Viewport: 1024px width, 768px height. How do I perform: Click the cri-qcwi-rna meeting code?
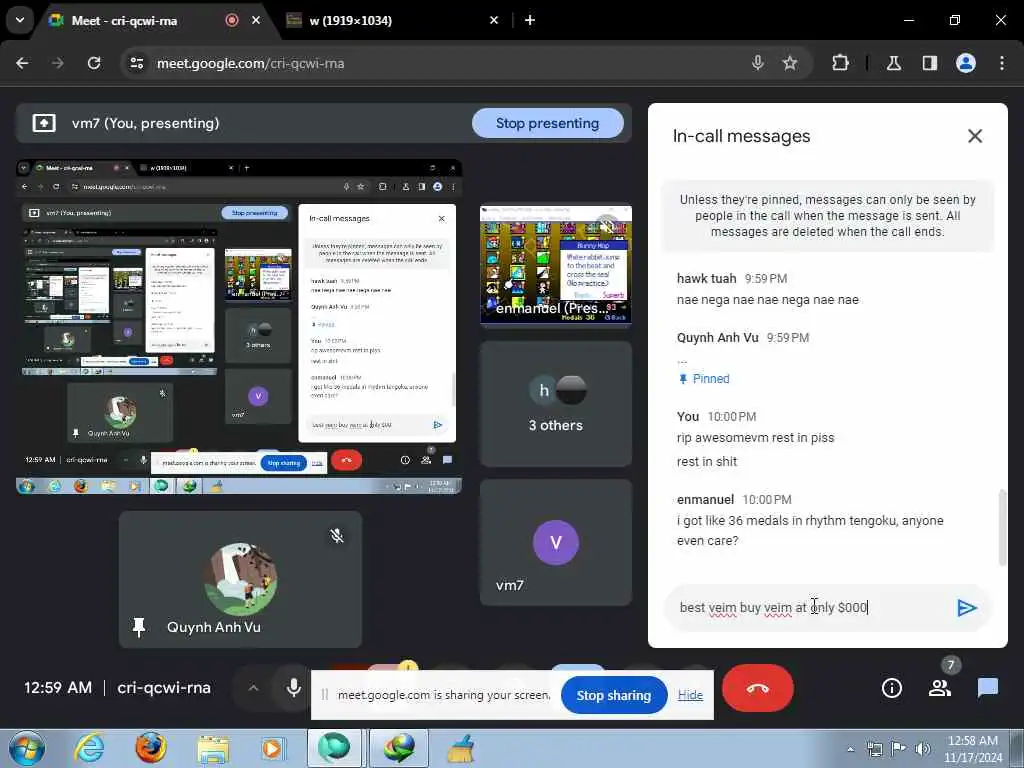(164, 688)
